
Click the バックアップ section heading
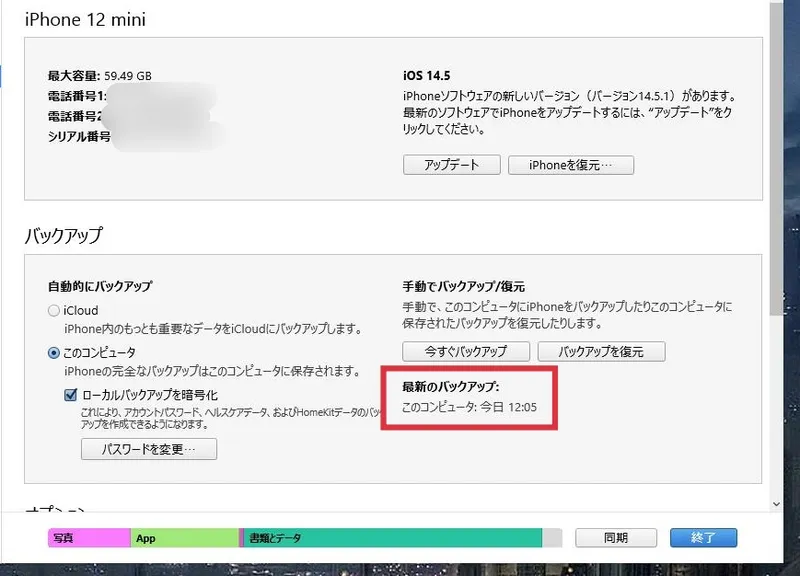64,236
